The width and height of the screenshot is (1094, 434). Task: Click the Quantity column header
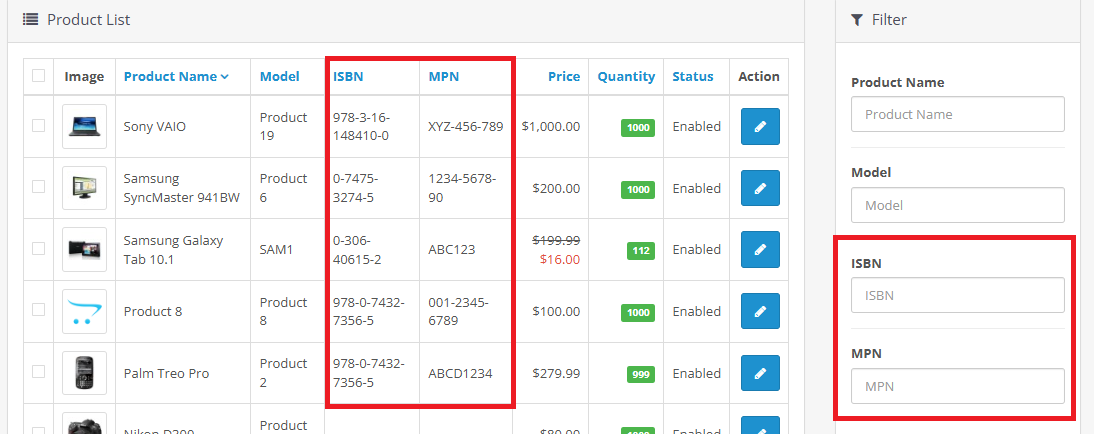(x=626, y=76)
